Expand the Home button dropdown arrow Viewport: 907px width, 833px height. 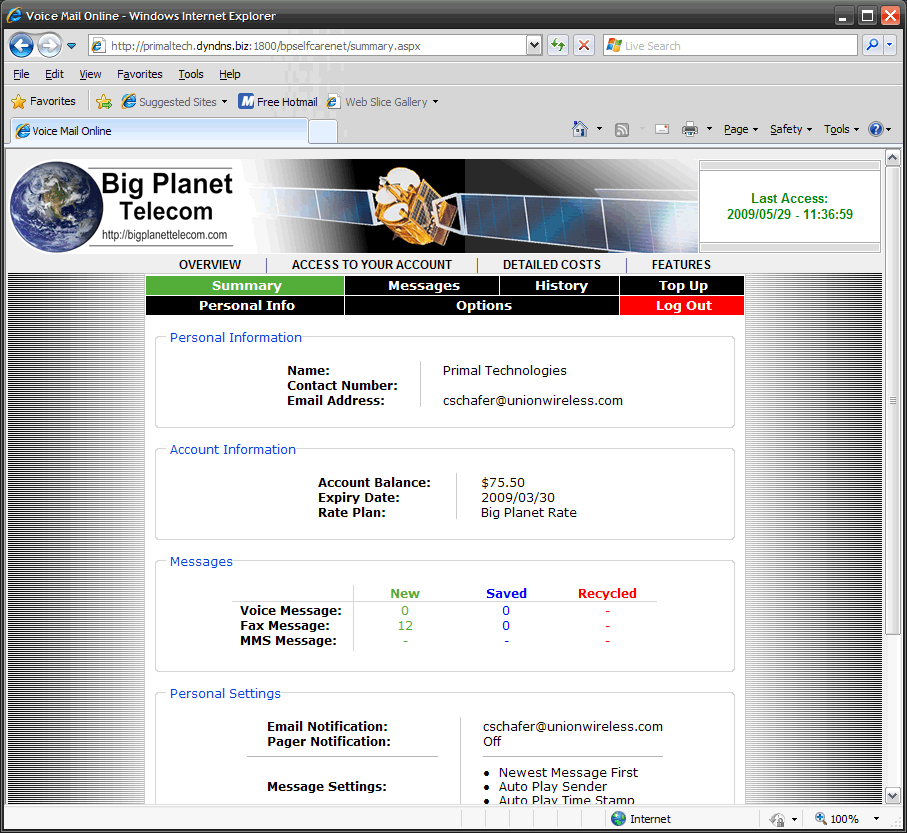pos(599,129)
